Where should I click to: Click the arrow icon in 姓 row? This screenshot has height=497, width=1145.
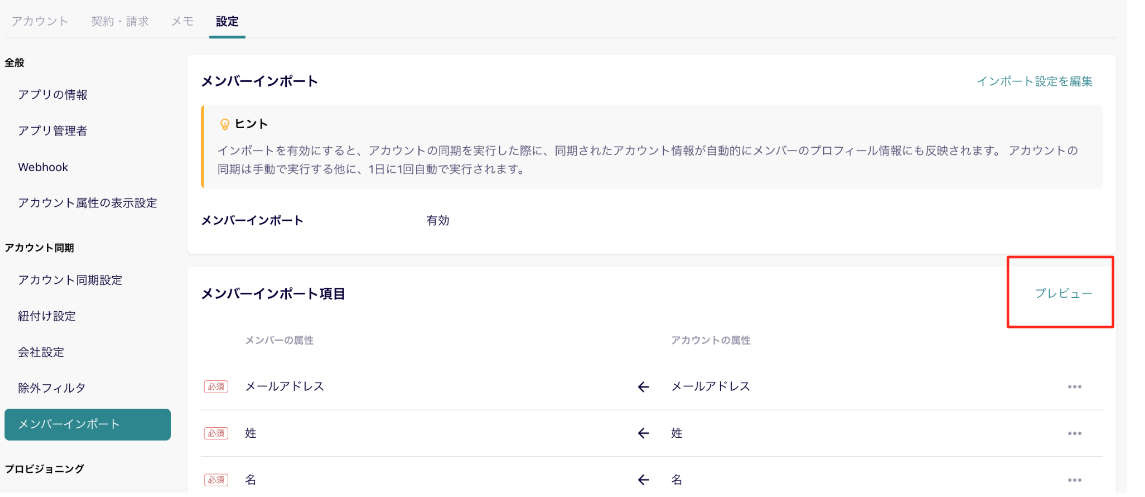click(643, 434)
